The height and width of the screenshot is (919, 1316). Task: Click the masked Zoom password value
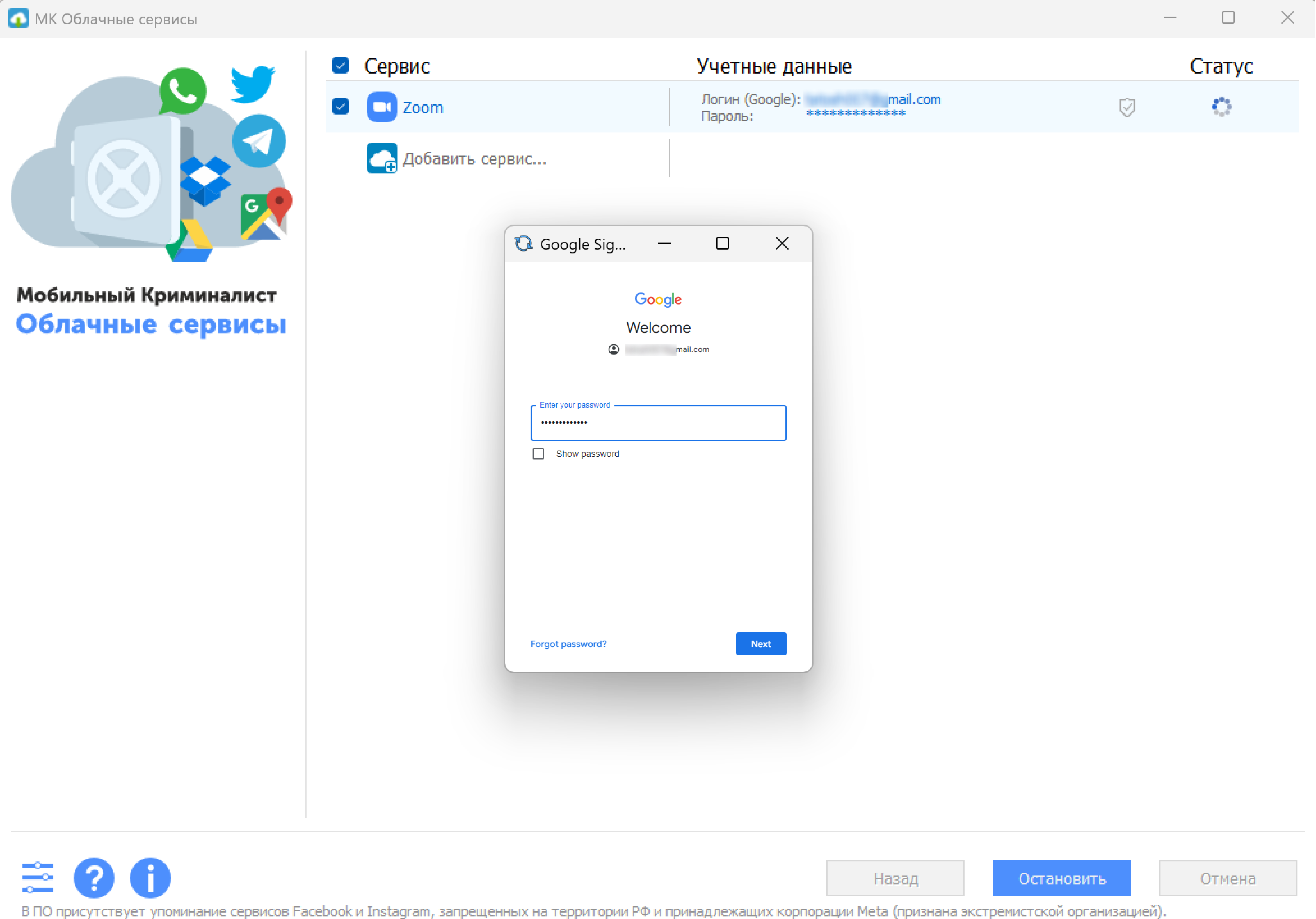click(856, 114)
